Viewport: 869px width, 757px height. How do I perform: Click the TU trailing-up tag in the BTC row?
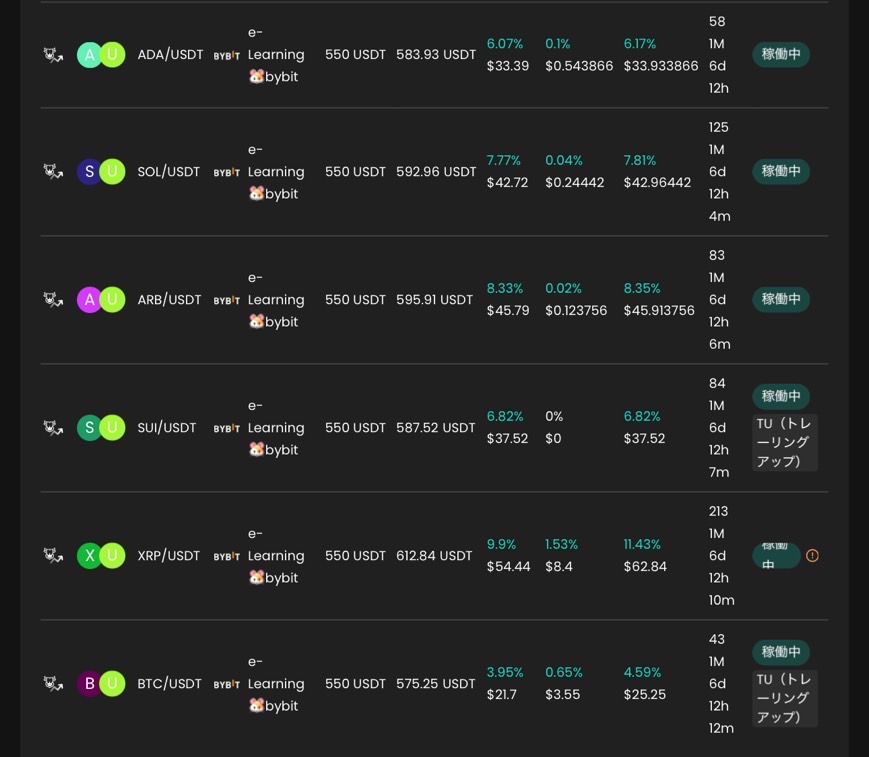pos(785,698)
